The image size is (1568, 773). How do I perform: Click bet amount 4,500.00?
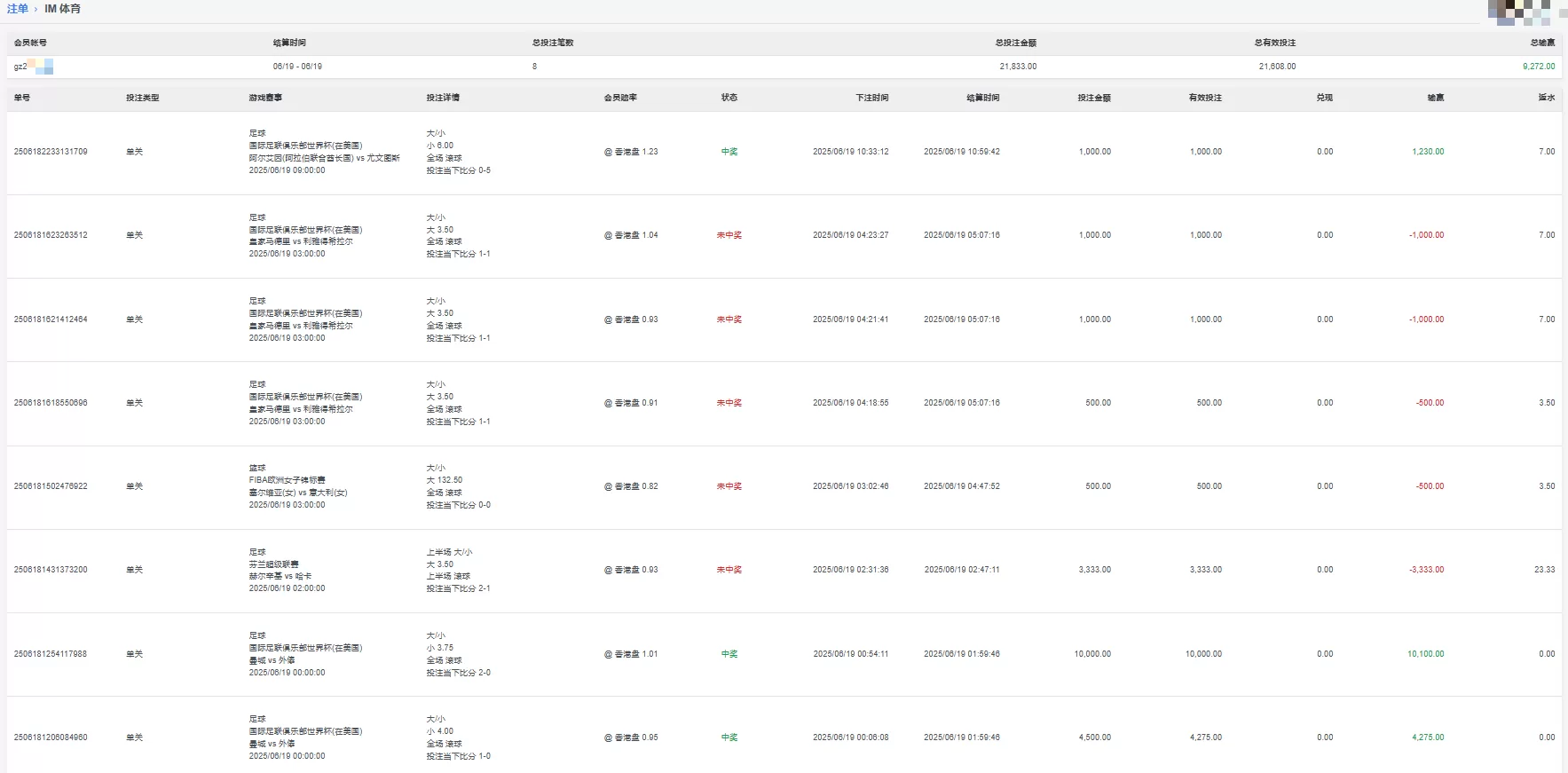coord(1095,738)
